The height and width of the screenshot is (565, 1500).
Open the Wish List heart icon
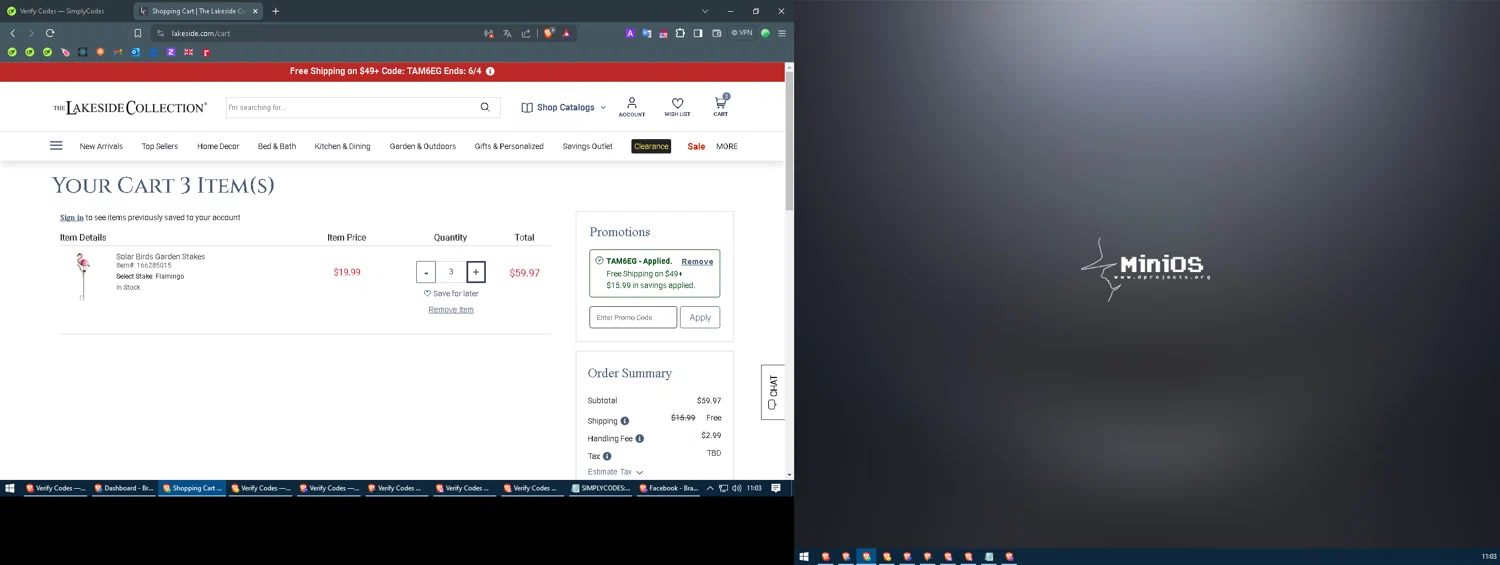coord(677,106)
